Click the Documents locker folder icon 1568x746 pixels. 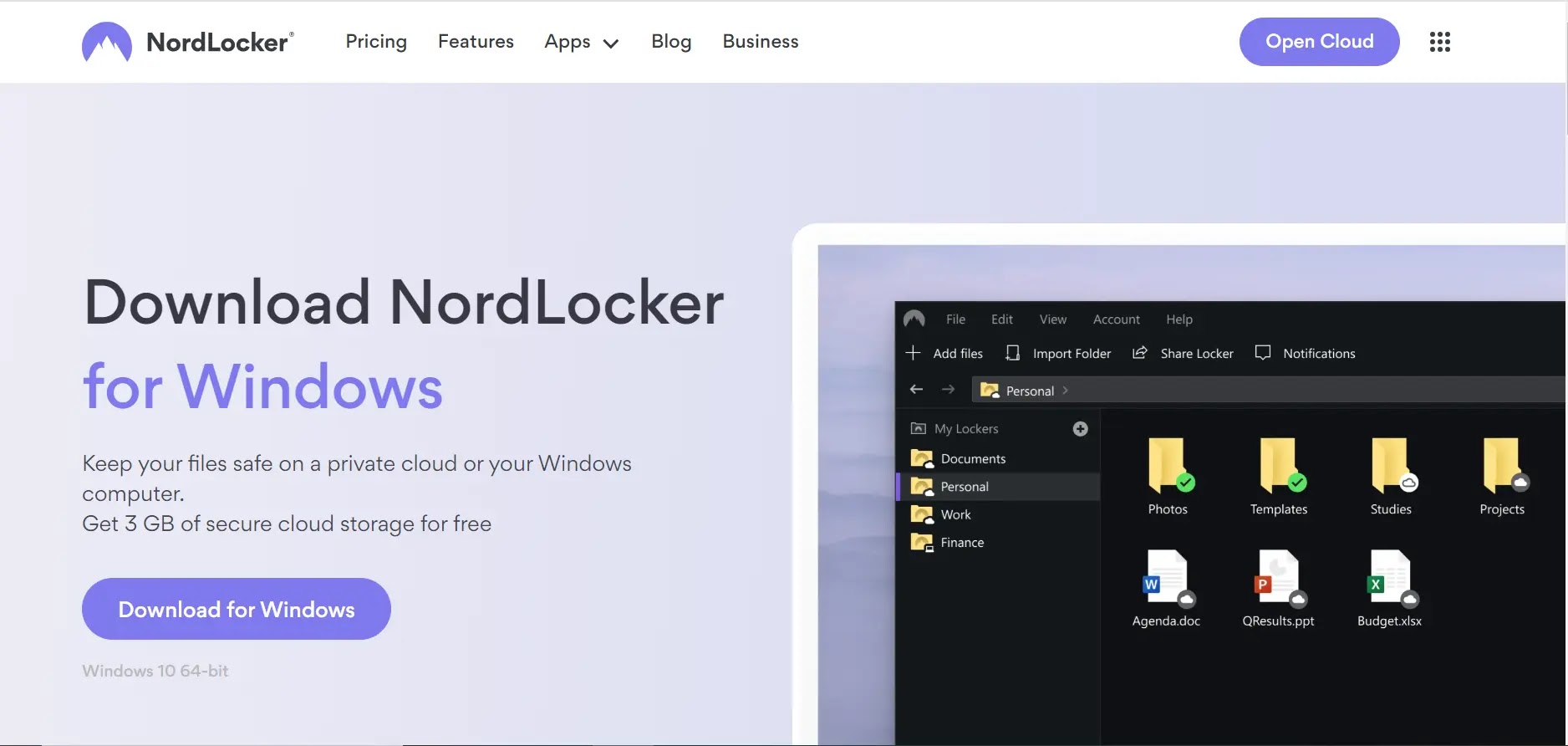pos(922,458)
